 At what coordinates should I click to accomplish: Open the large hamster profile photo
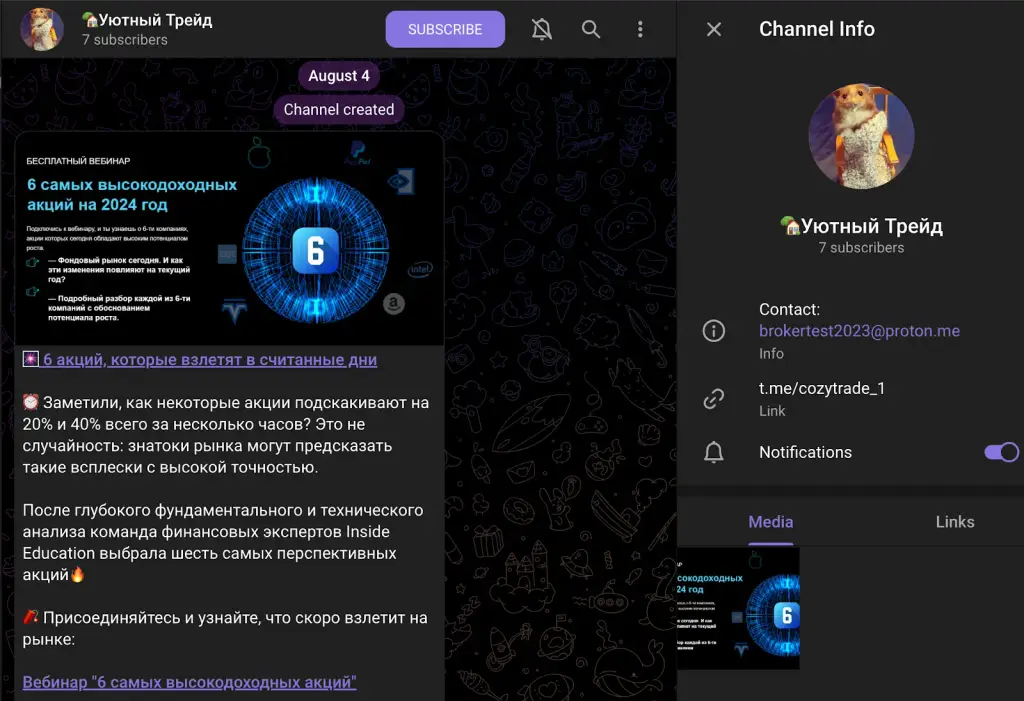[861, 136]
